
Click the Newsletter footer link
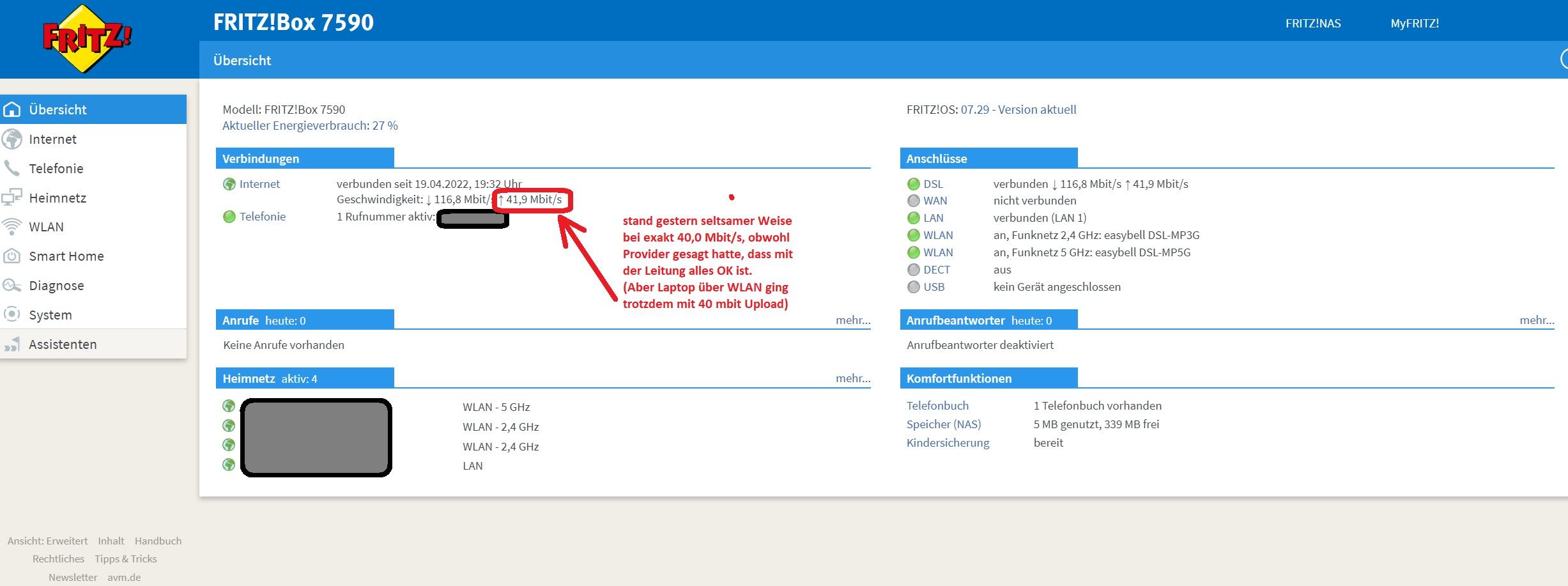click(73, 577)
